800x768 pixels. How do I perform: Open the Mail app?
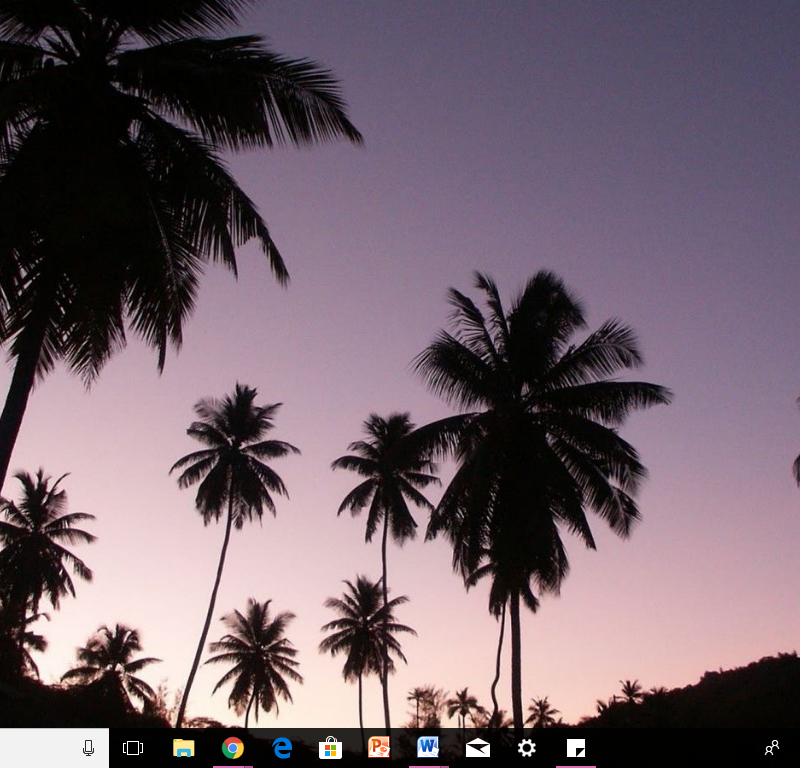pos(478,748)
